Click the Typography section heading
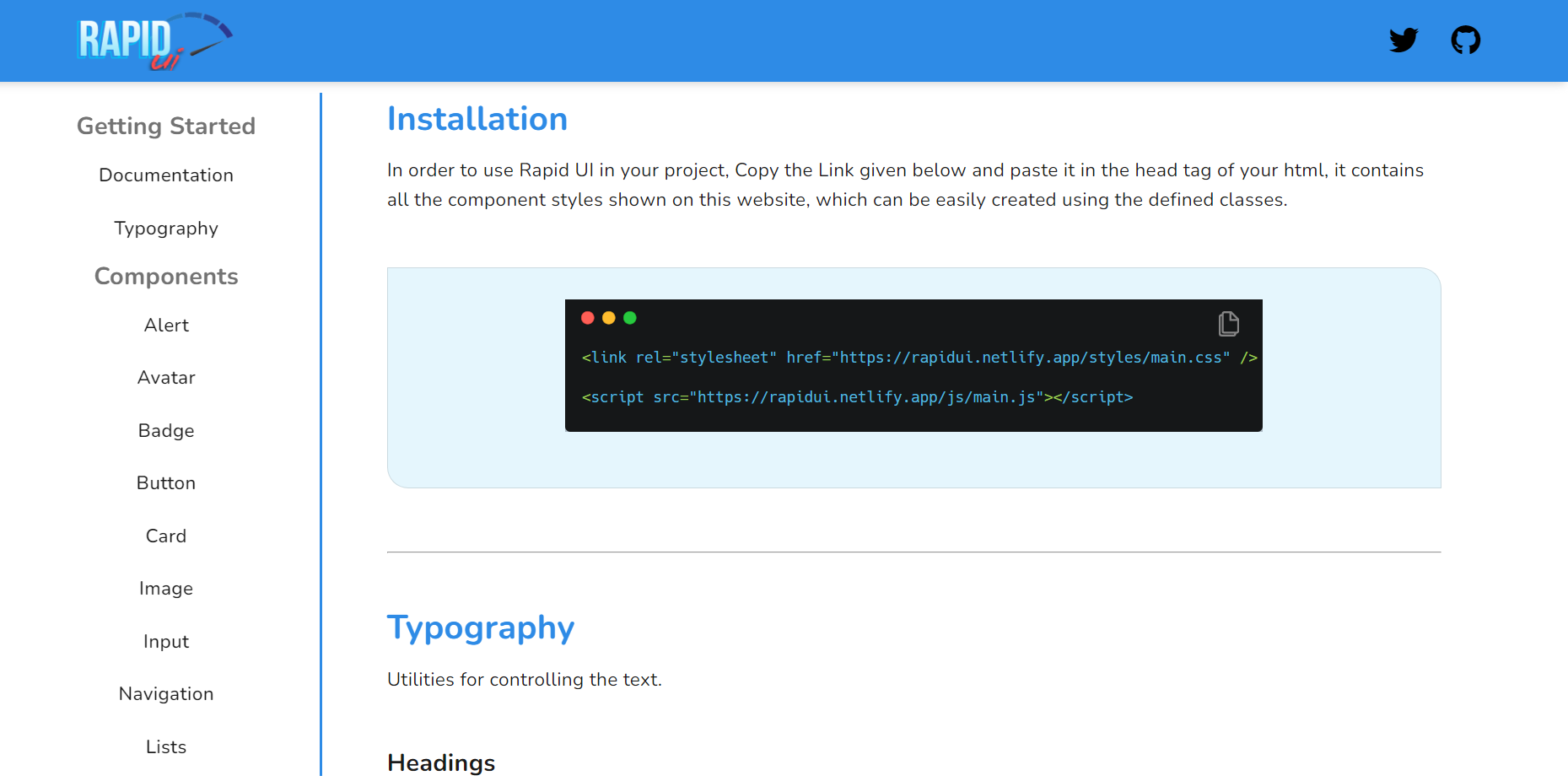The height and width of the screenshot is (781, 1568). coord(481,628)
